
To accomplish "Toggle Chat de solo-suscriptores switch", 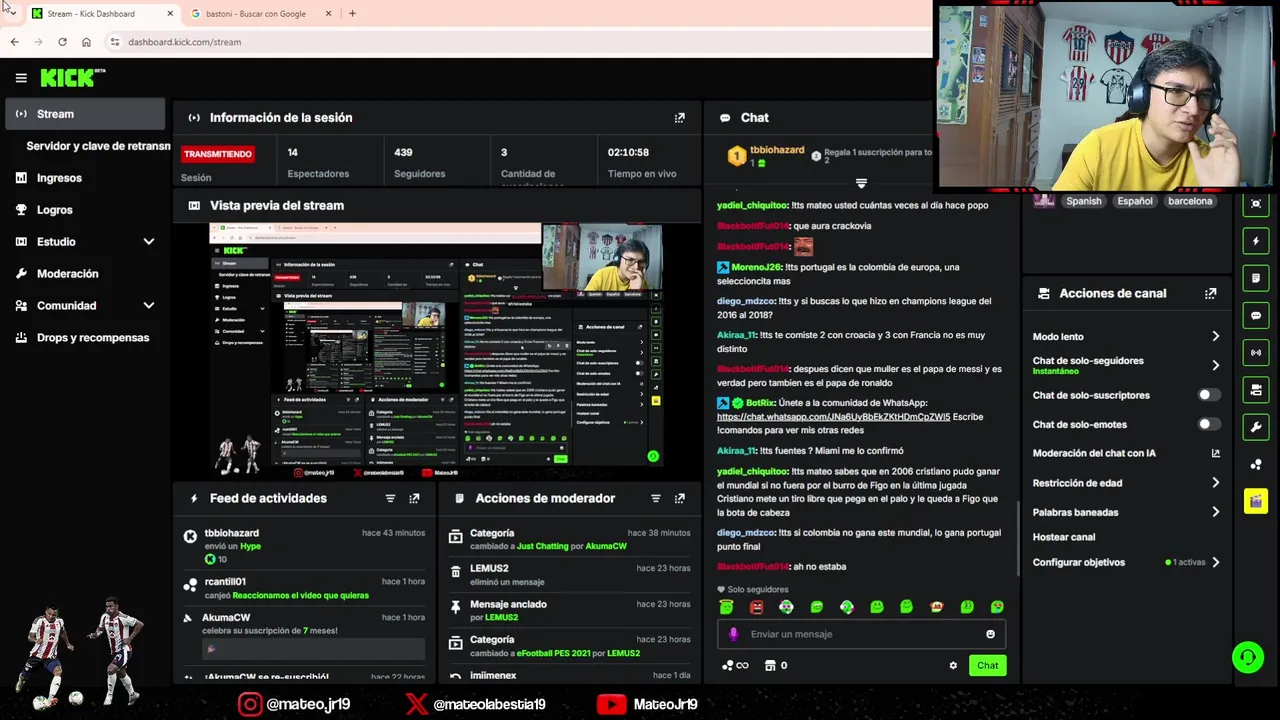I will click(x=1209, y=395).
